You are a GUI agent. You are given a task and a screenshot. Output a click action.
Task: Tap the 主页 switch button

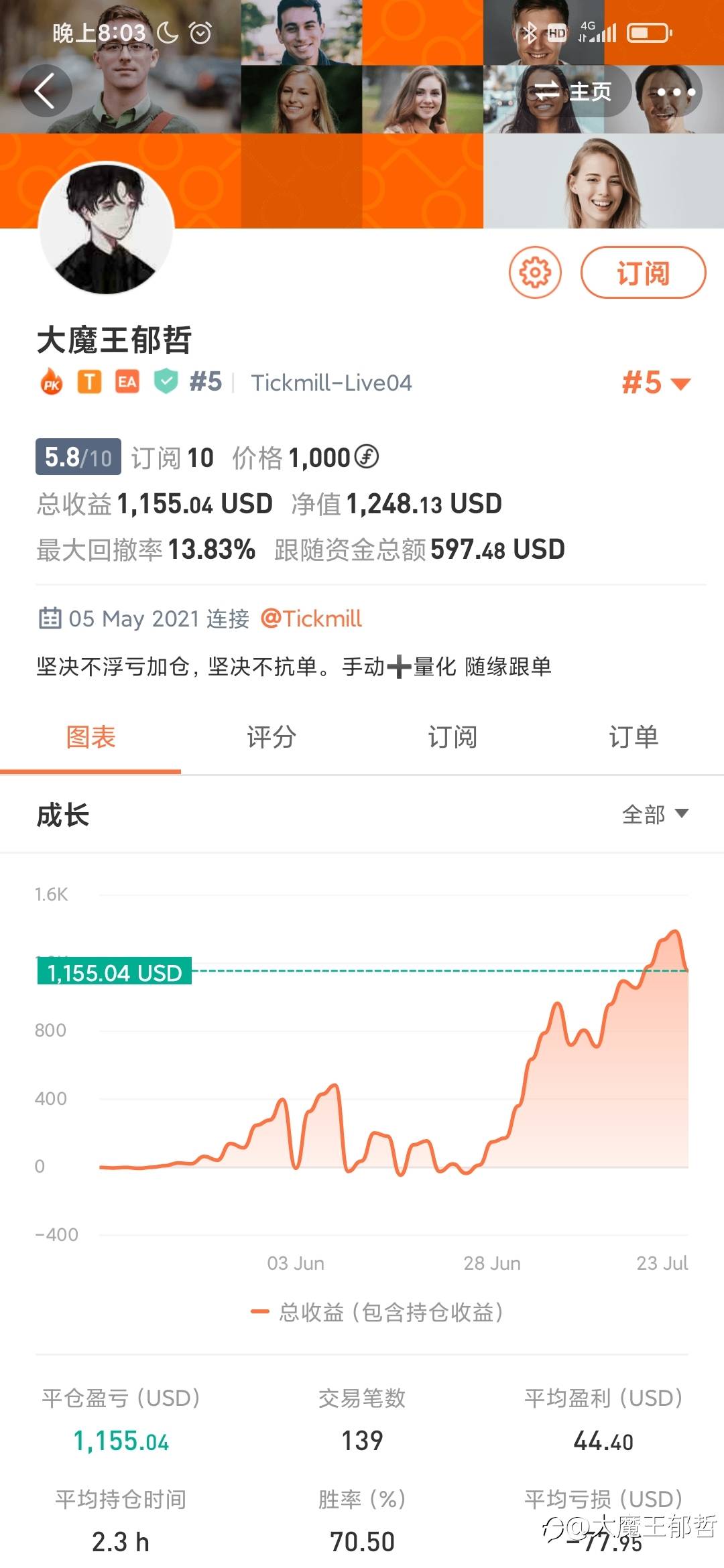pyautogui.click(x=574, y=91)
